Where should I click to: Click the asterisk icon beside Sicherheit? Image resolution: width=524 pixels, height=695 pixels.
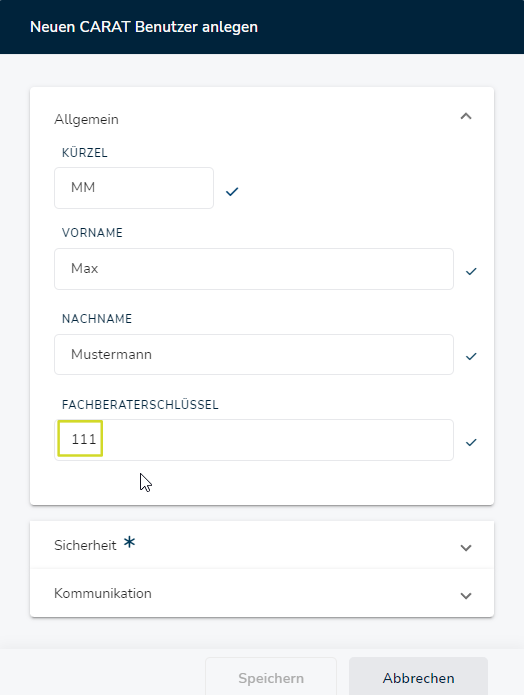[129, 542]
